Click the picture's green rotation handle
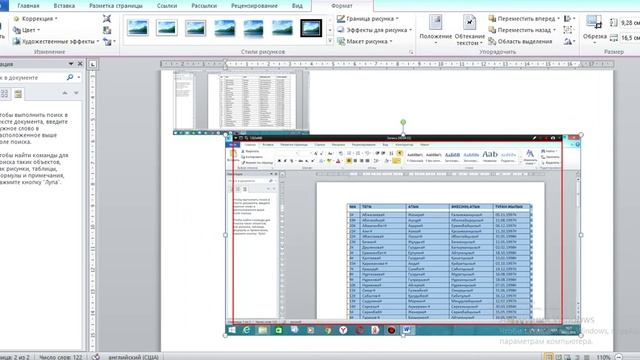640x360 pixels. (x=403, y=122)
